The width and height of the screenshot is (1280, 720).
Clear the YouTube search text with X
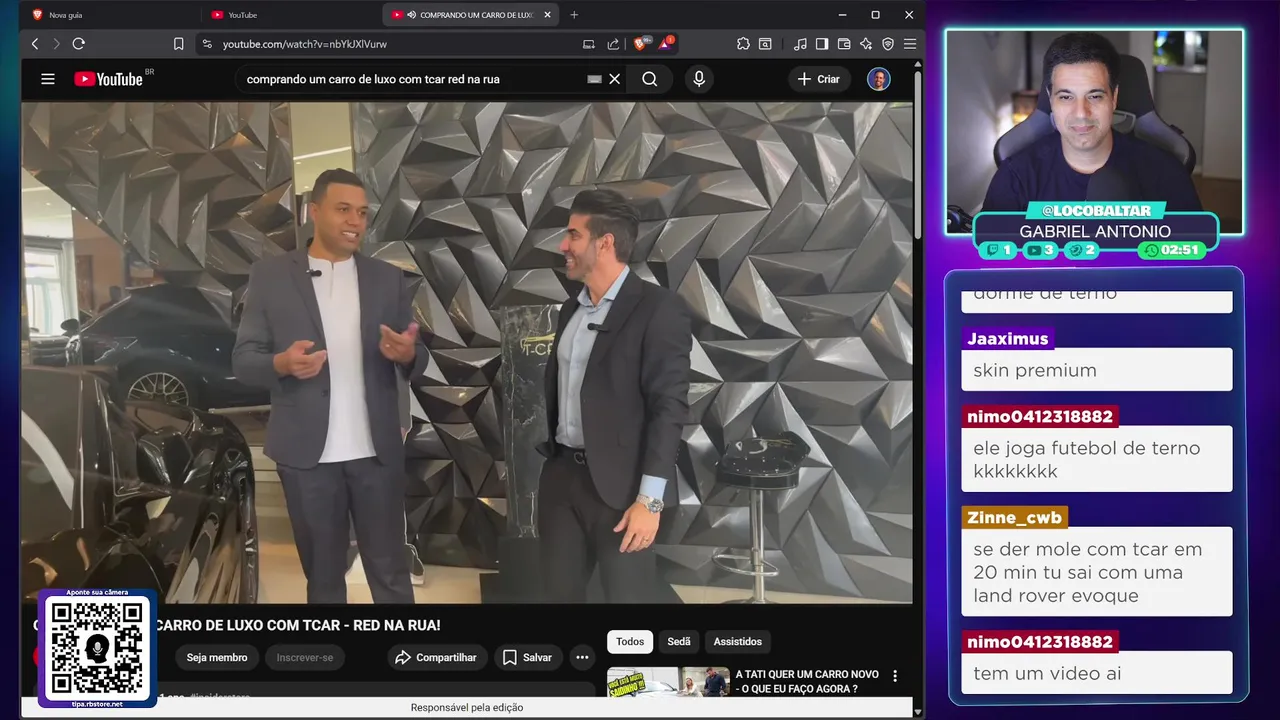click(x=615, y=79)
